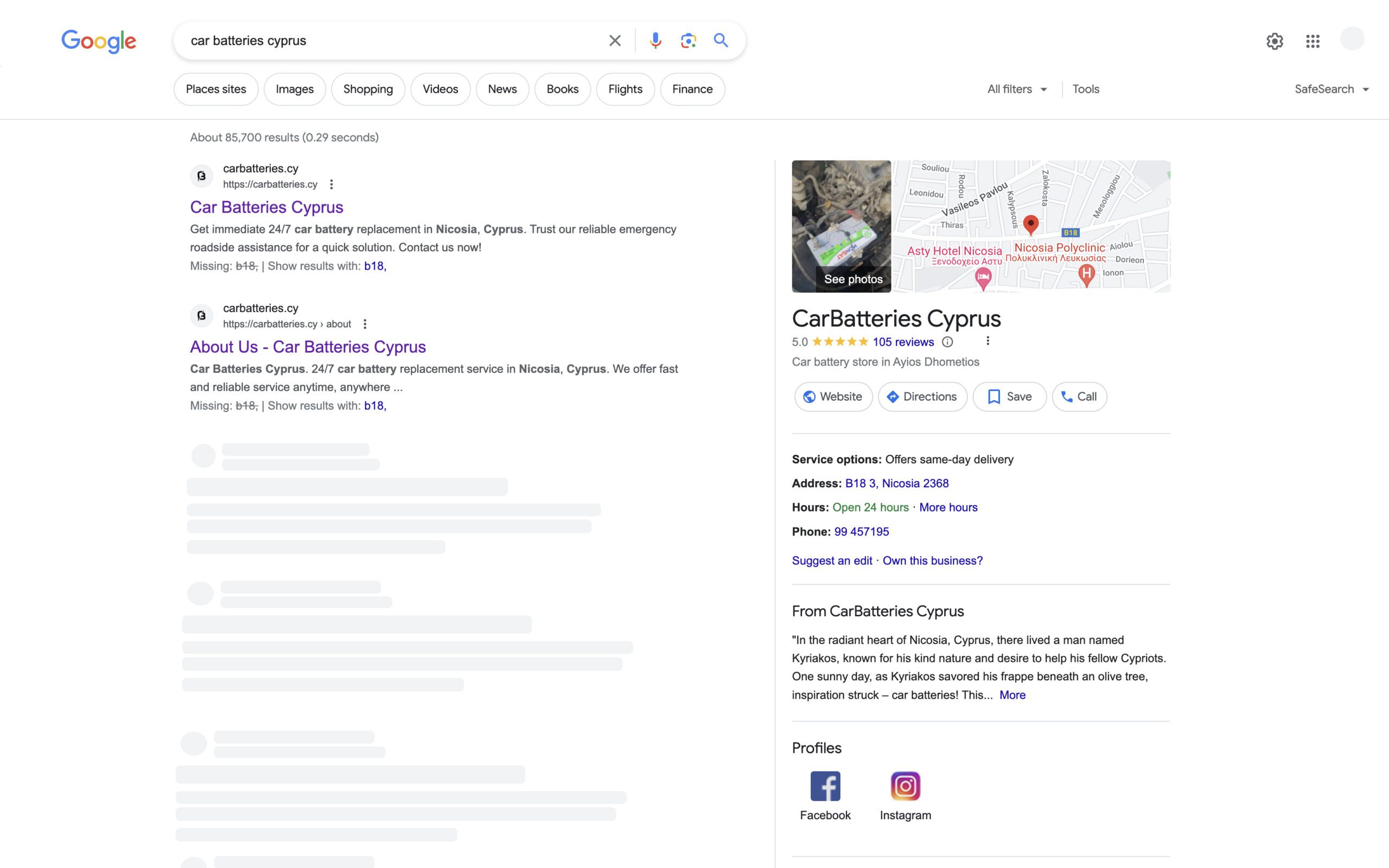Switch to the Shopping results tab
1389x868 pixels.
pyautogui.click(x=368, y=89)
